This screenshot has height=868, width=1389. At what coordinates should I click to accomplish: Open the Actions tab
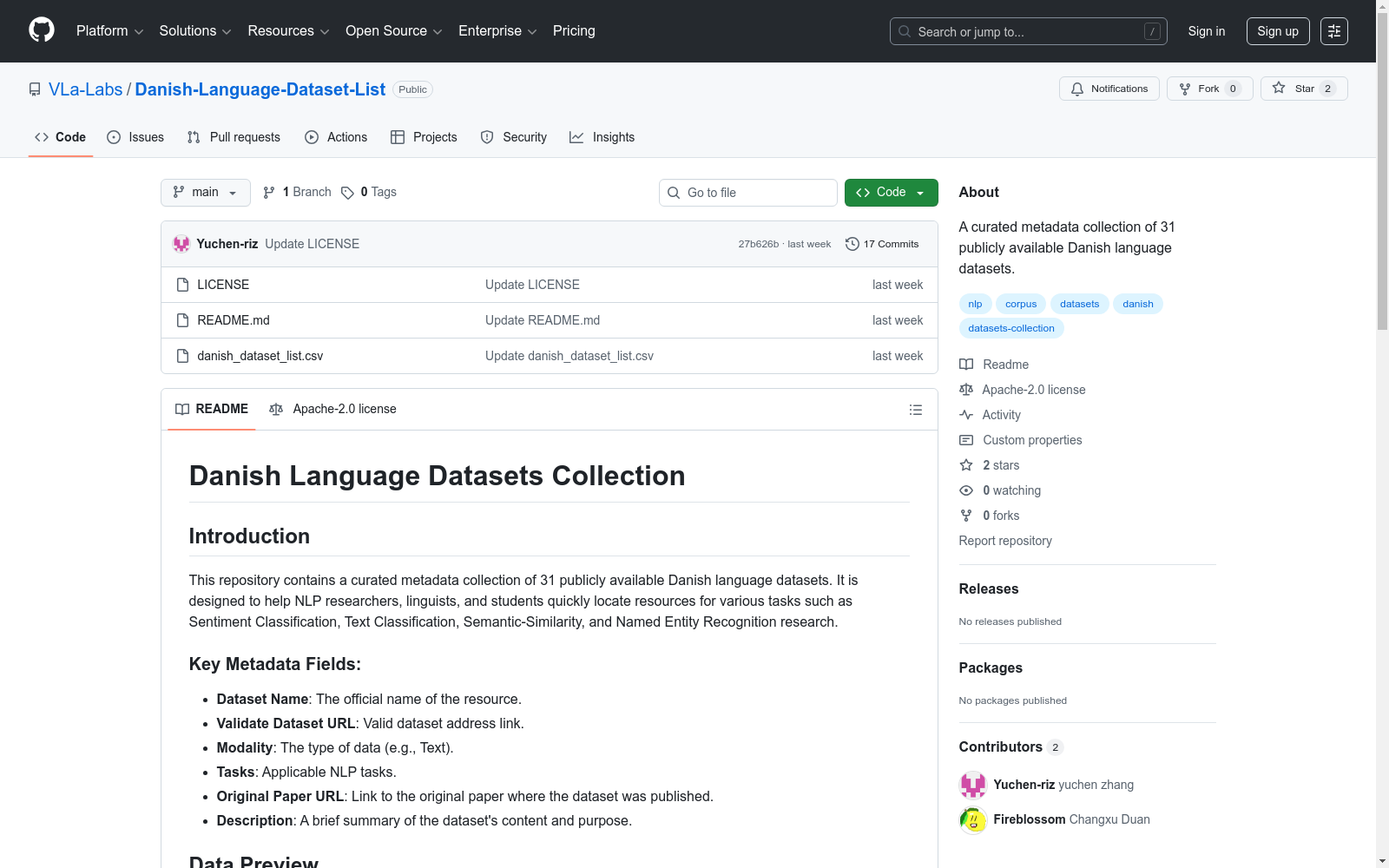[336, 137]
